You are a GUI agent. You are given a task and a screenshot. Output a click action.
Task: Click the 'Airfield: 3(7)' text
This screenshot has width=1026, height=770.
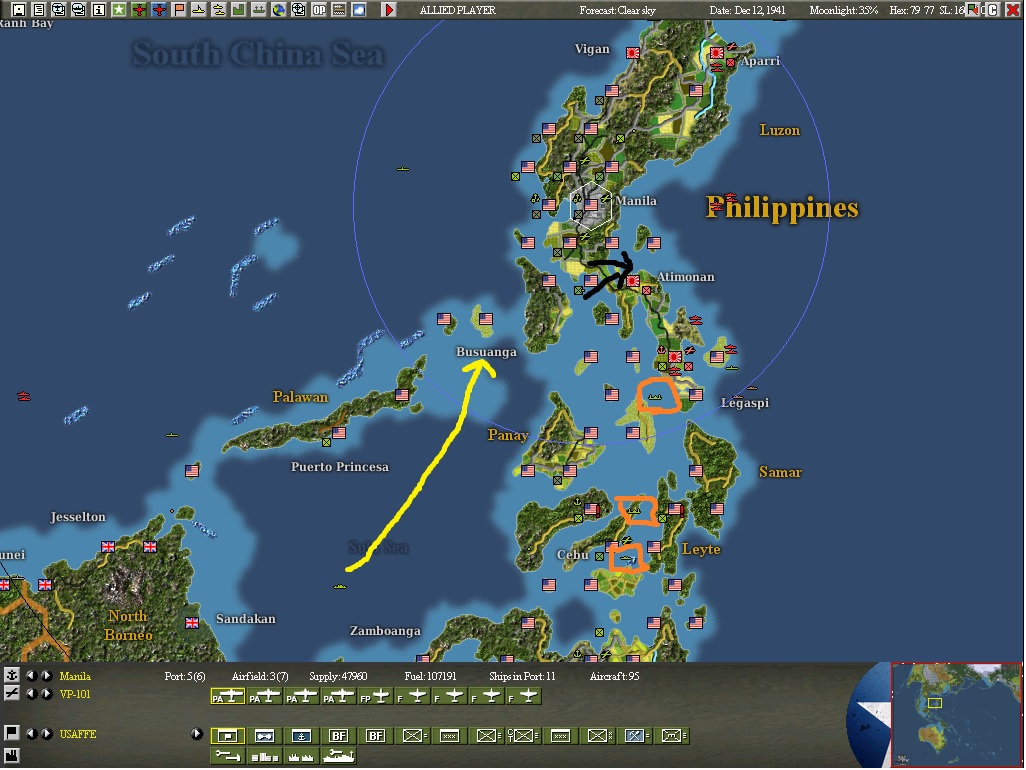[x=260, y=676]
